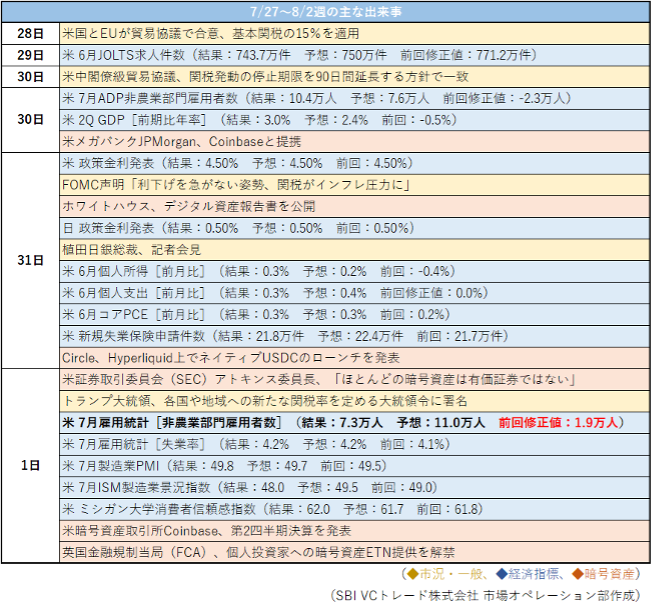This screenshot has height=604, width=652.
Task: Click the 'トランプ大統領…大統領令に署名' row
Action: (x=355, y=401)
